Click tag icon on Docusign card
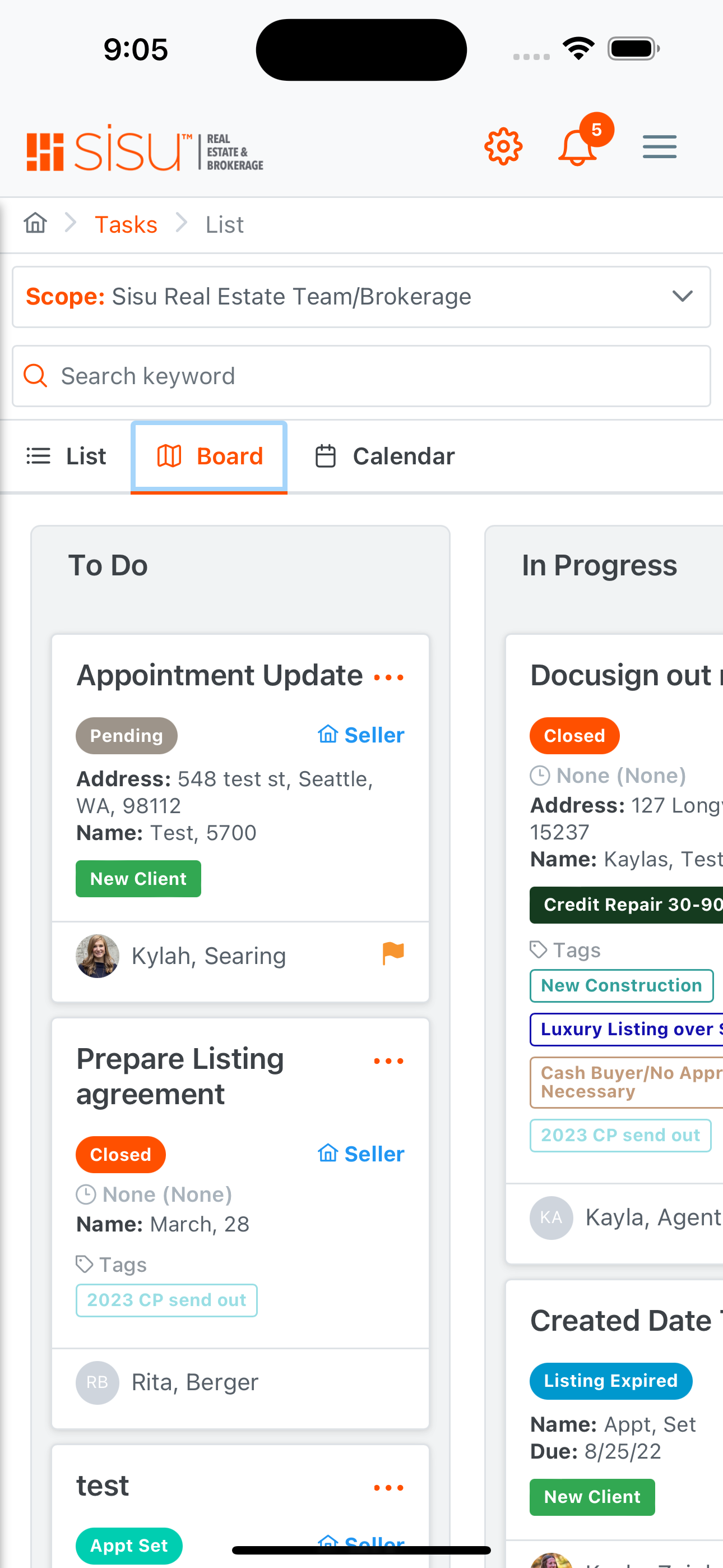 pyautogui.click(x=539, y=950)
